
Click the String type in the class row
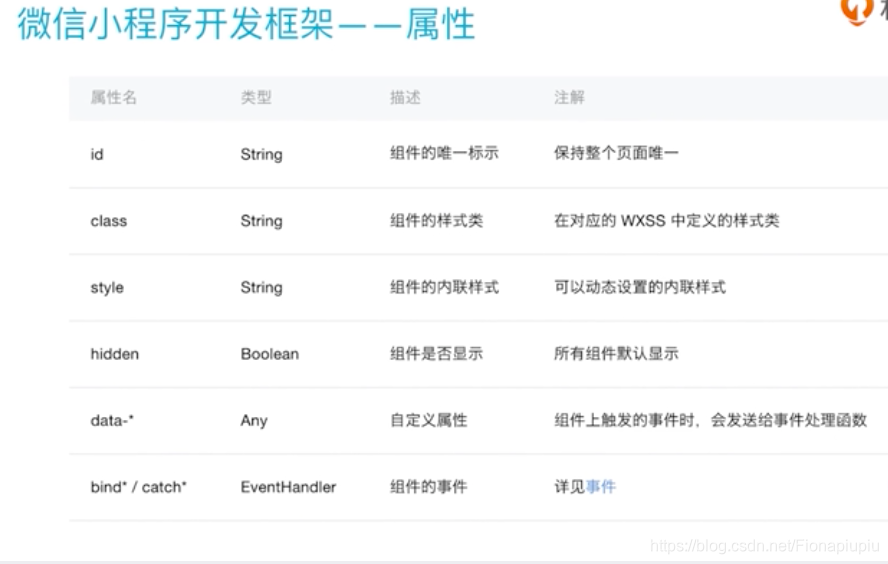point(261,221)
